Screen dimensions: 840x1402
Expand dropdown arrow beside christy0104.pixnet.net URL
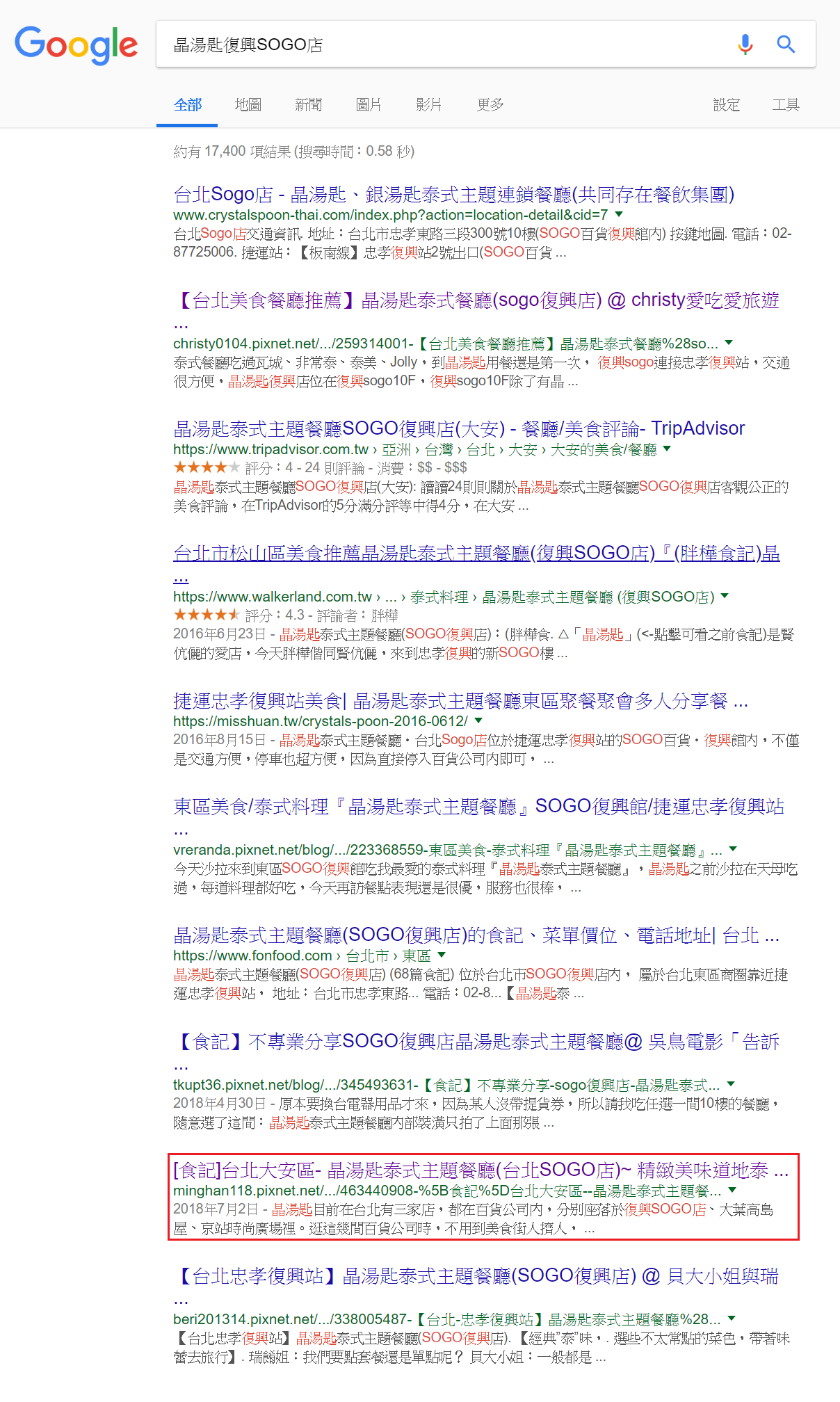(729, 343)
